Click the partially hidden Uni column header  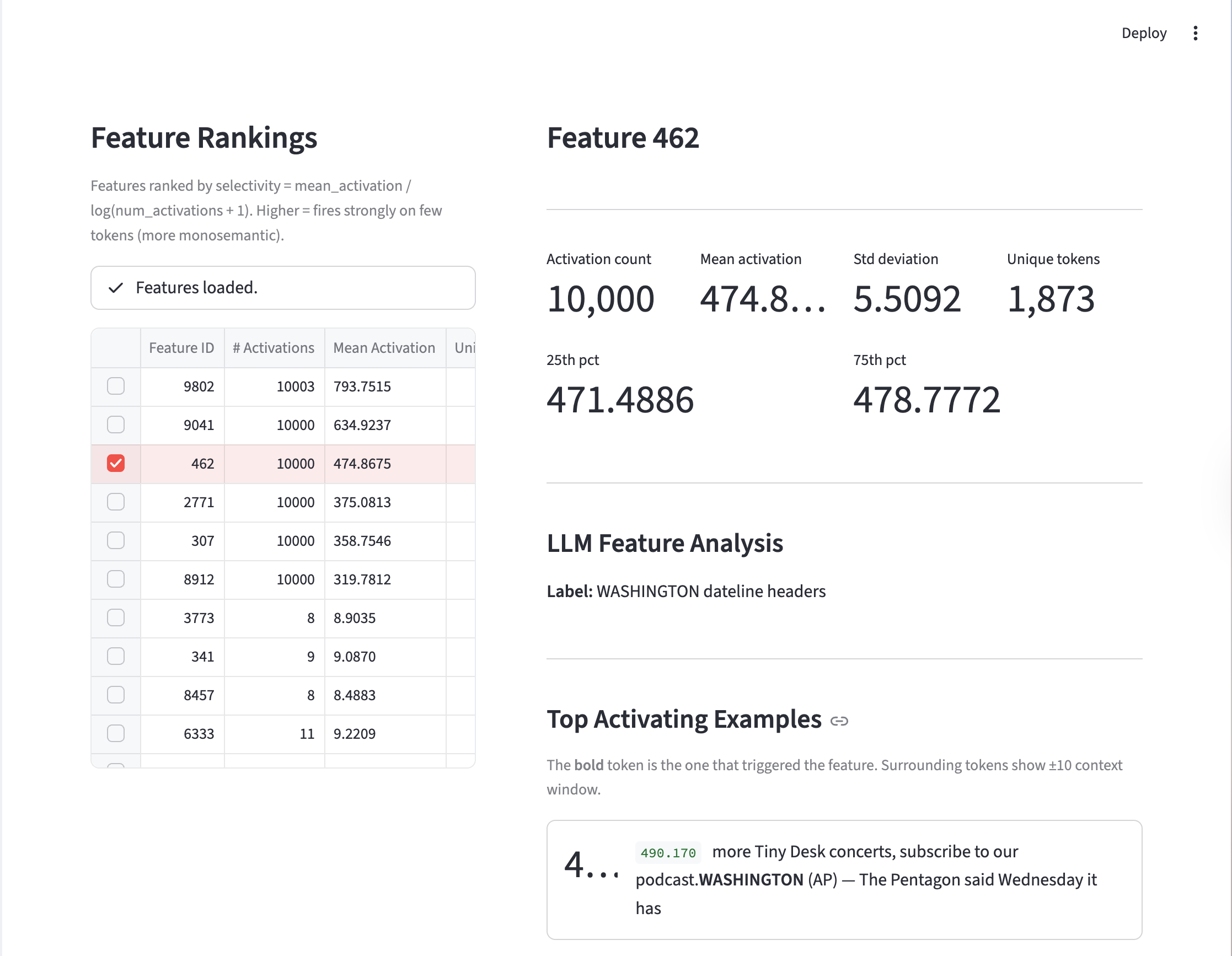[464, 348]
